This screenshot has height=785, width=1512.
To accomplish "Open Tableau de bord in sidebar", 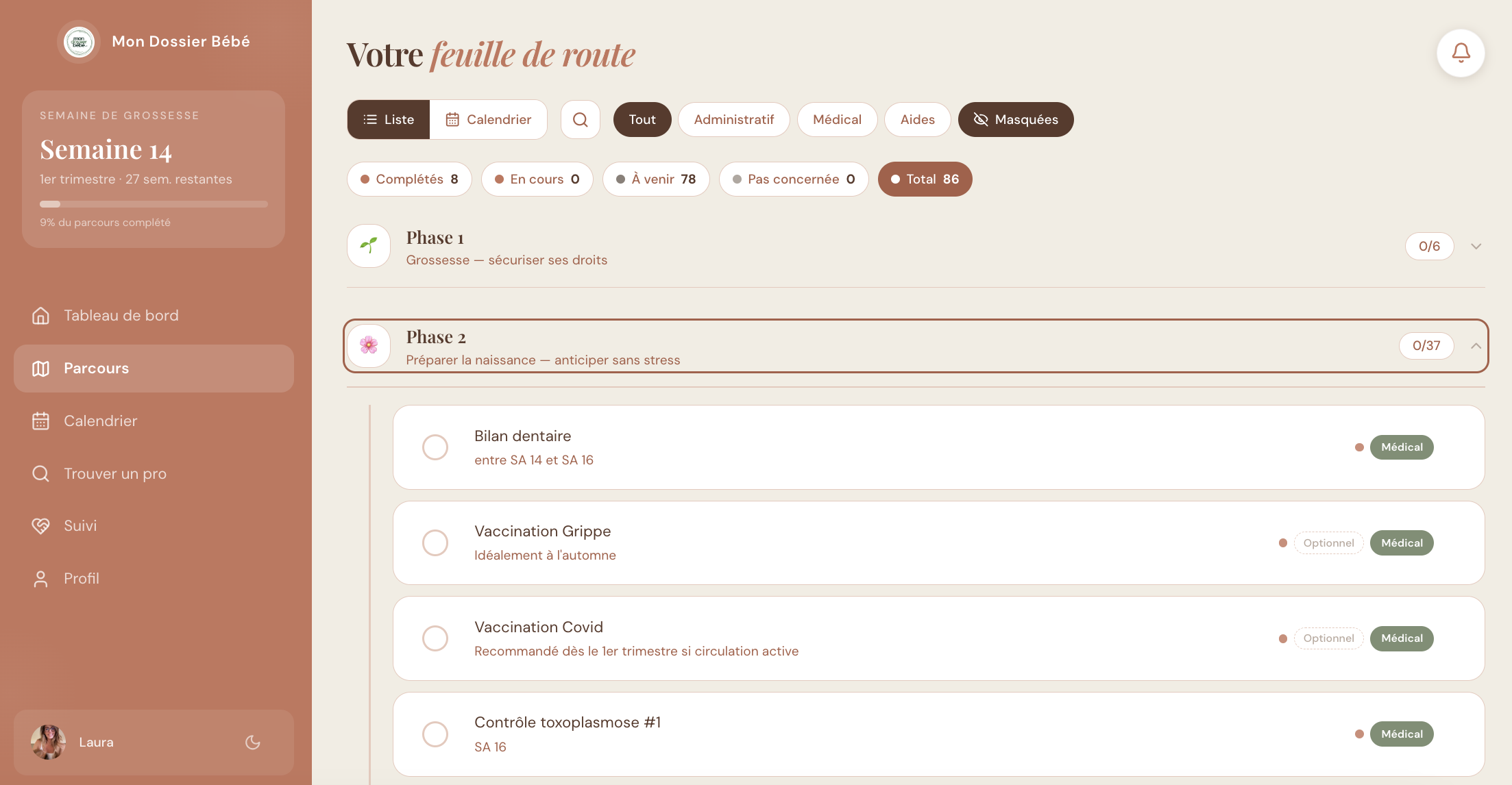I will [154, 316].
